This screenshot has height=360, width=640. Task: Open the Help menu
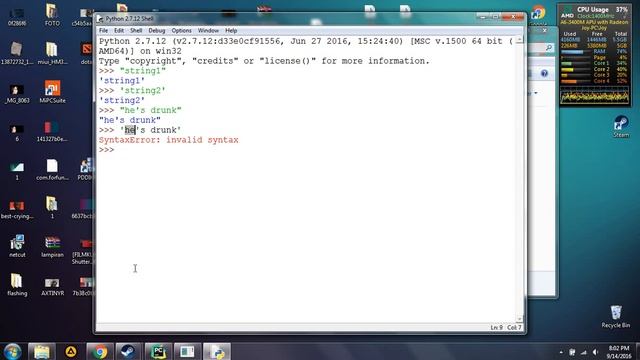click(231, 31)
